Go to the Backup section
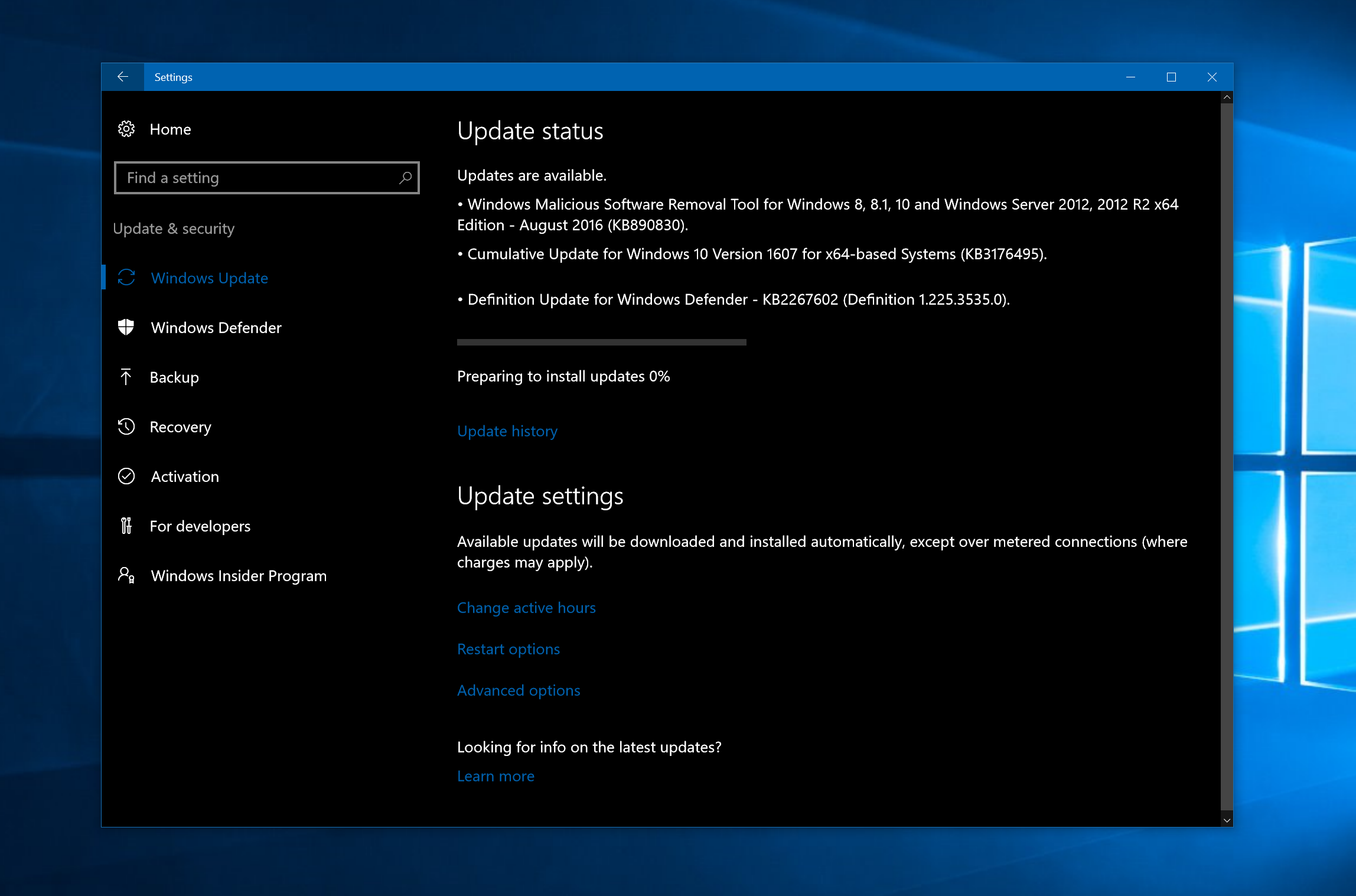The width and height of the screenshot is (1356, 896). coord(174,377)
